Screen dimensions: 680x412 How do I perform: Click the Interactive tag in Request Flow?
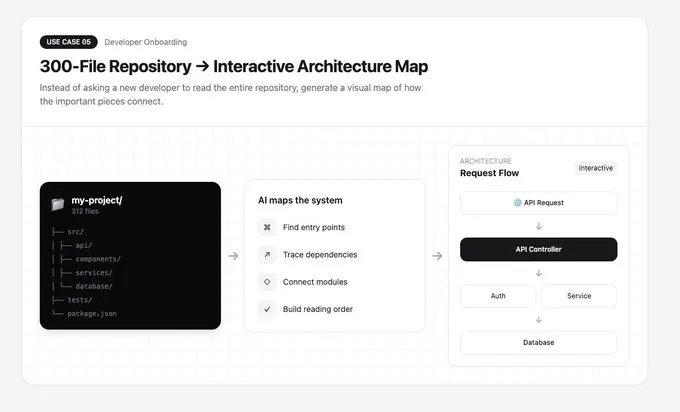[x=595, y=168]
